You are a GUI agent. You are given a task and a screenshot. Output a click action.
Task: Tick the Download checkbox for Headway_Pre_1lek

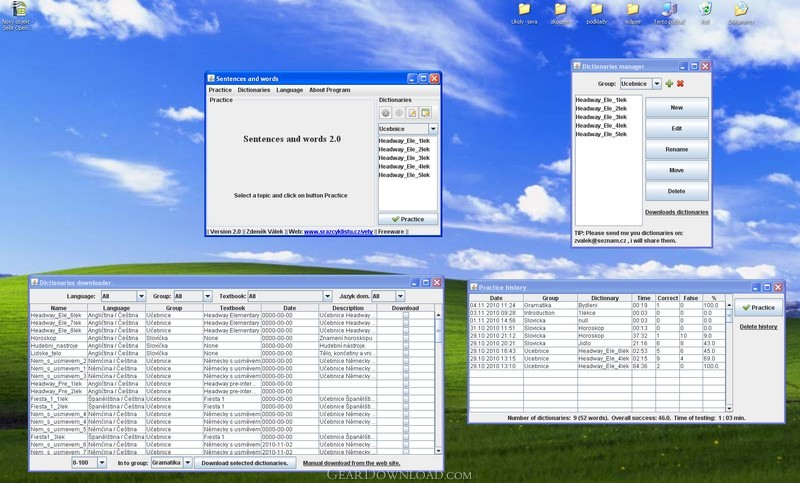(406, 384)
